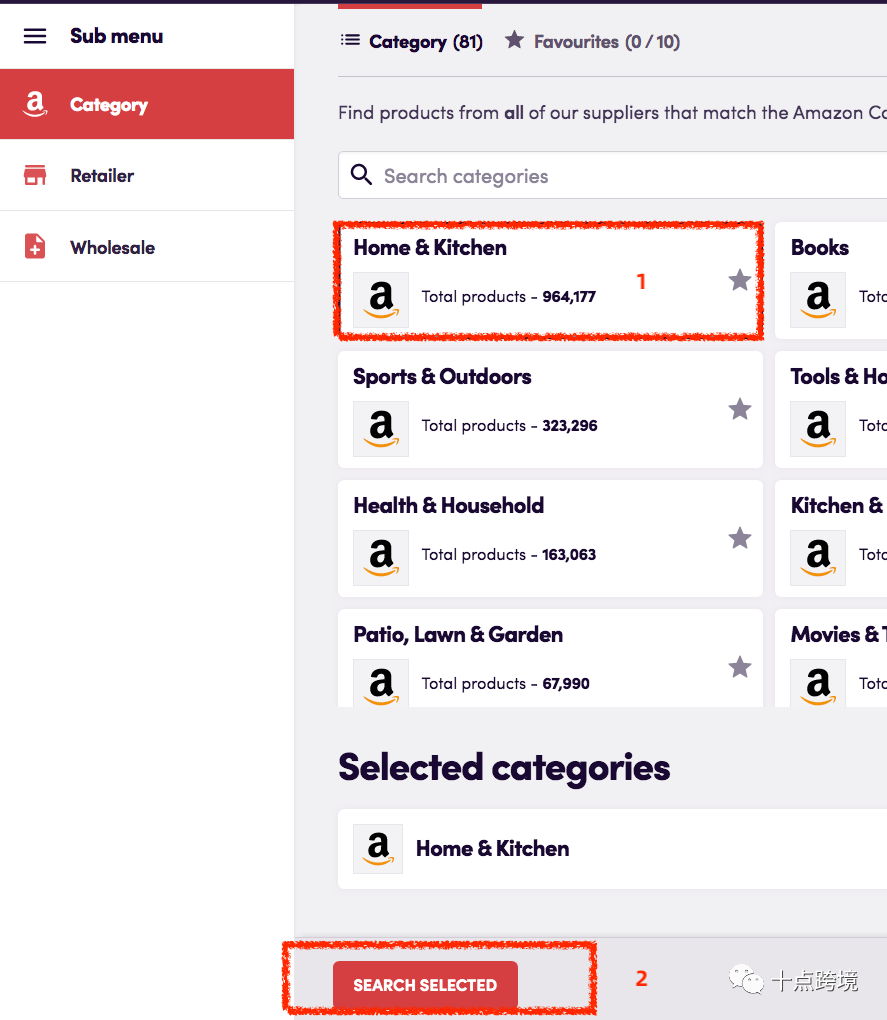Image resolution: width=887 pixels, height=1020 pixels.
Task: Click the magnifier icon in category search
Action: pyautogui.click(x=361, y=176)
